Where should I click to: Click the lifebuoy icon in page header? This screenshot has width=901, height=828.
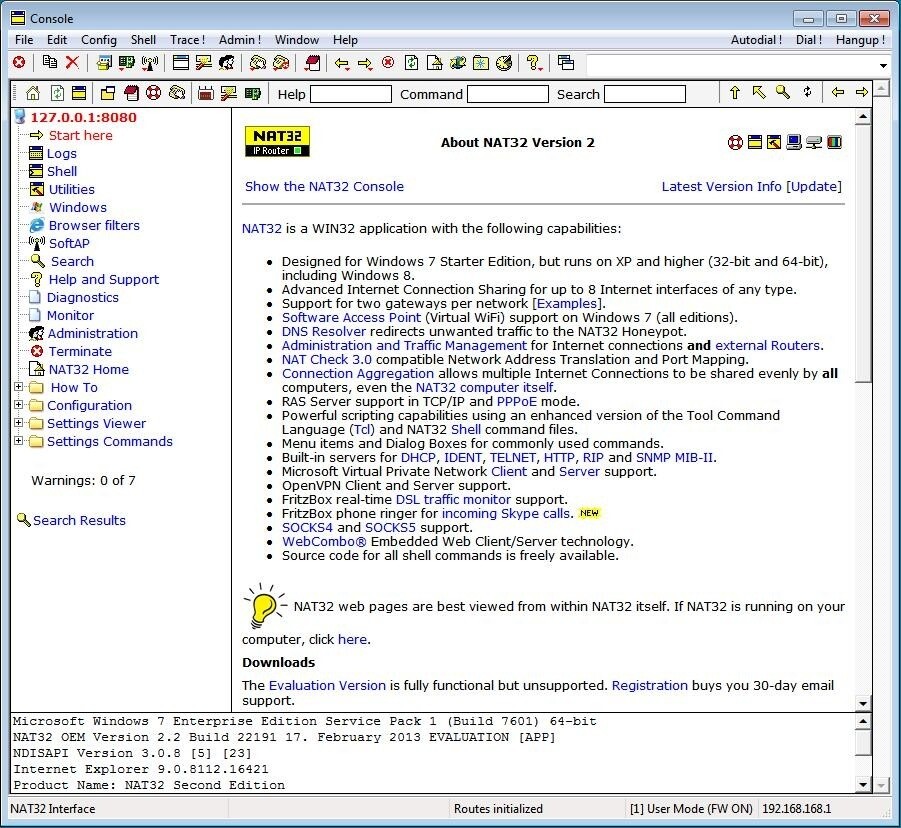pos(735,143)
